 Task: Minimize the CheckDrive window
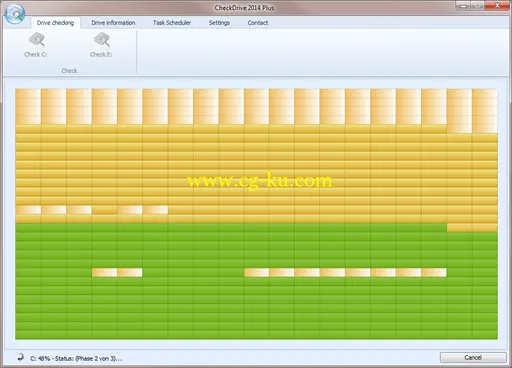click(463, 6)
